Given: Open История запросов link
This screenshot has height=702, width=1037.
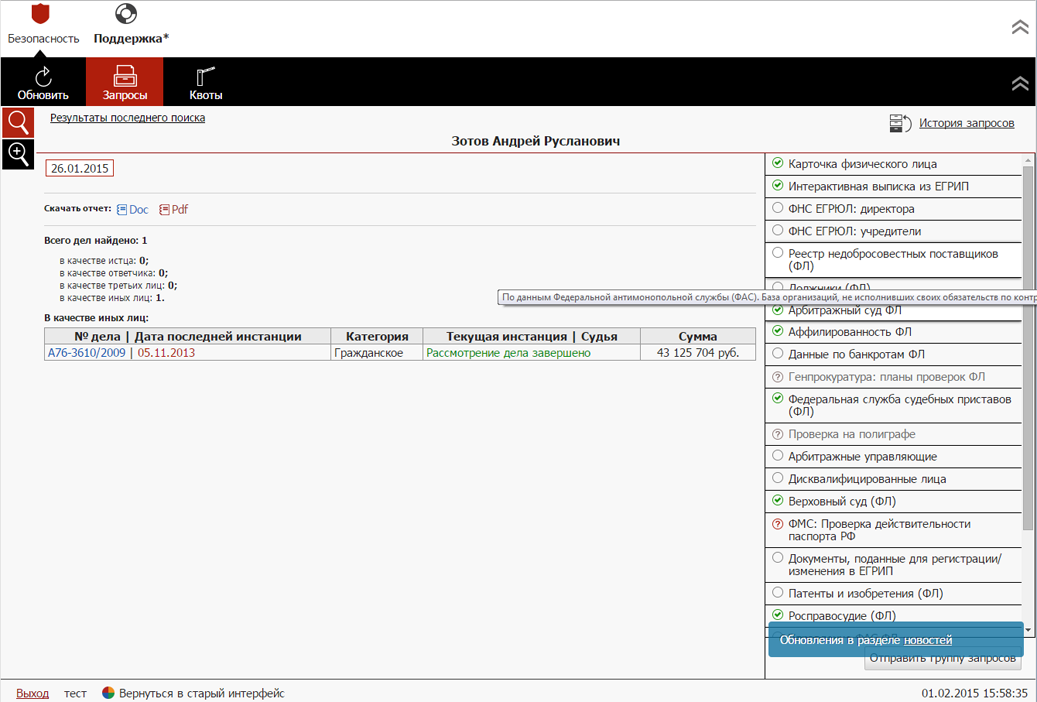Looking at the screenshot, I should coord(966,123).
